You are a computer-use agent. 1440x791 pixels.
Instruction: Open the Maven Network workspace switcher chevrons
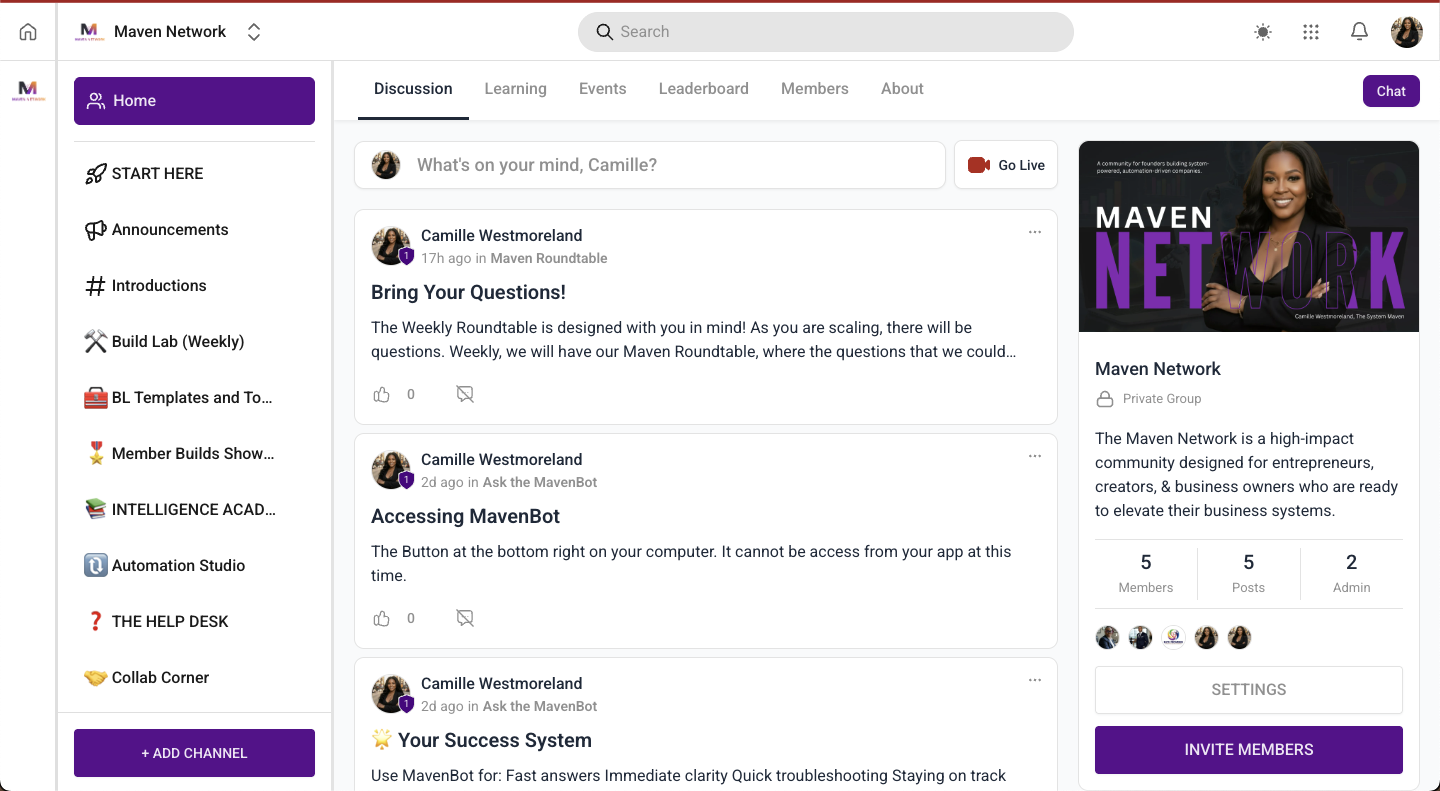(254, 32)
